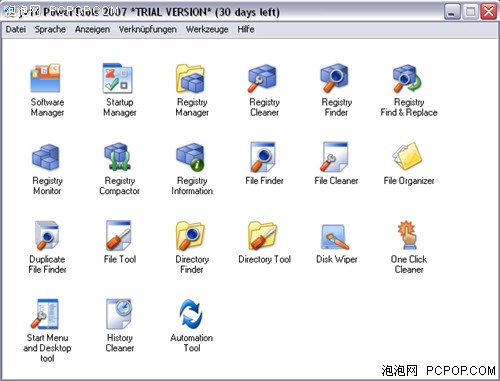Open the Registry Finder icon

(x=335, y=79)
